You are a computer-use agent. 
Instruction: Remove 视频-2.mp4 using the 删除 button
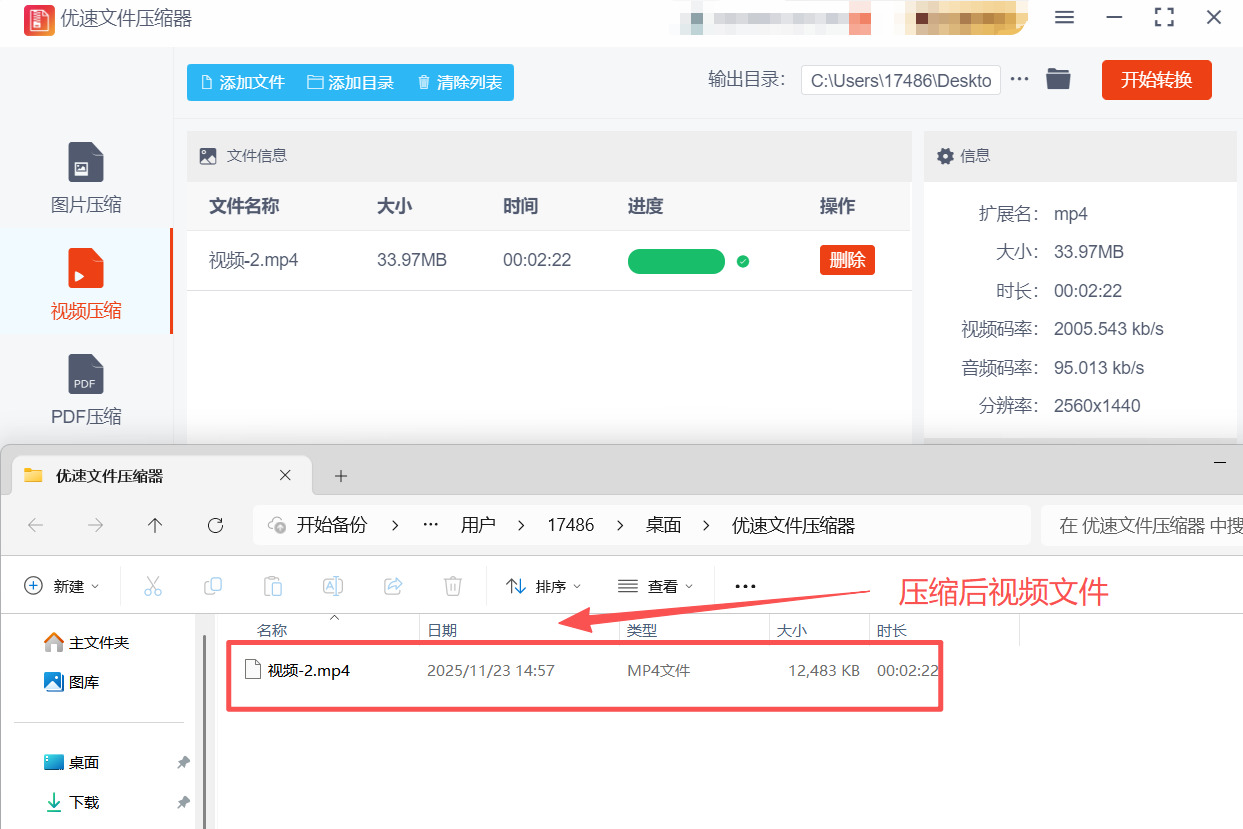847,260
